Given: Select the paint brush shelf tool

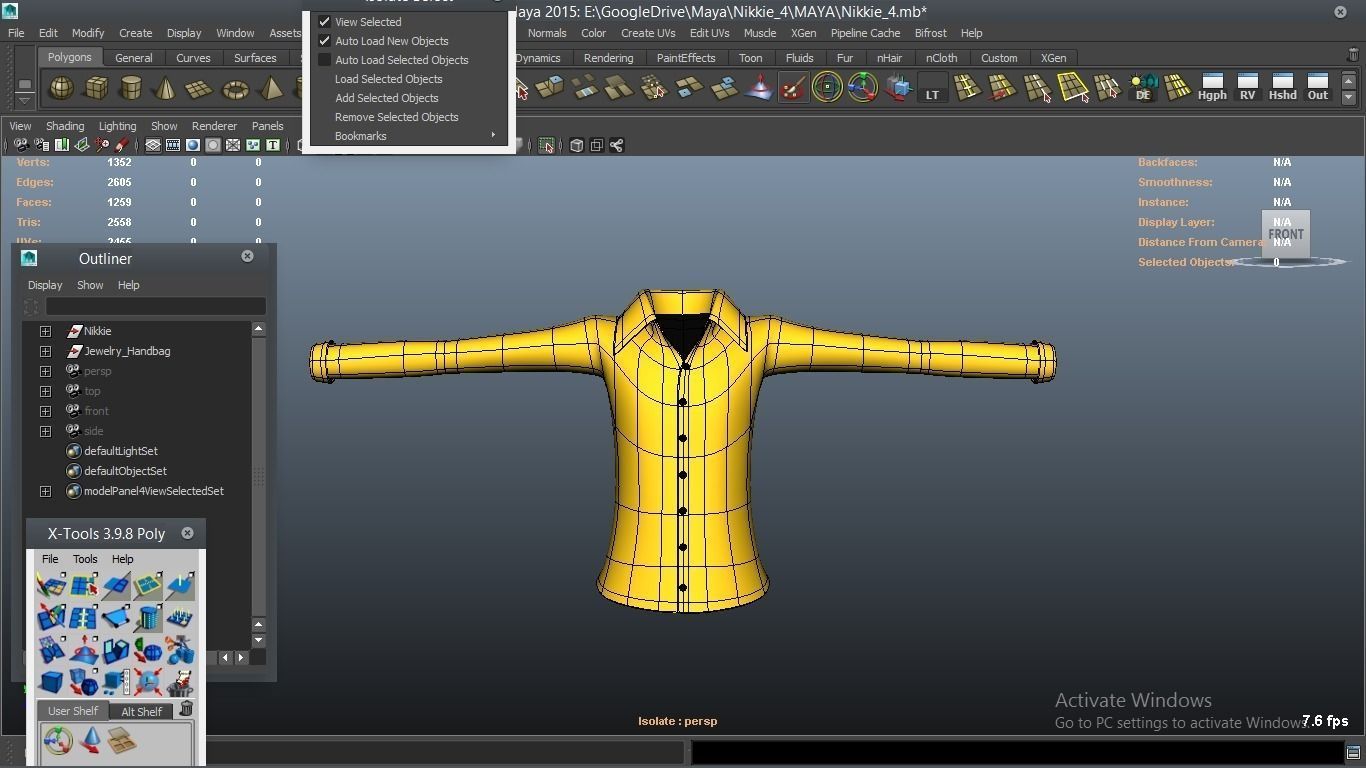Looking at the screenshot, I should 793,89.
